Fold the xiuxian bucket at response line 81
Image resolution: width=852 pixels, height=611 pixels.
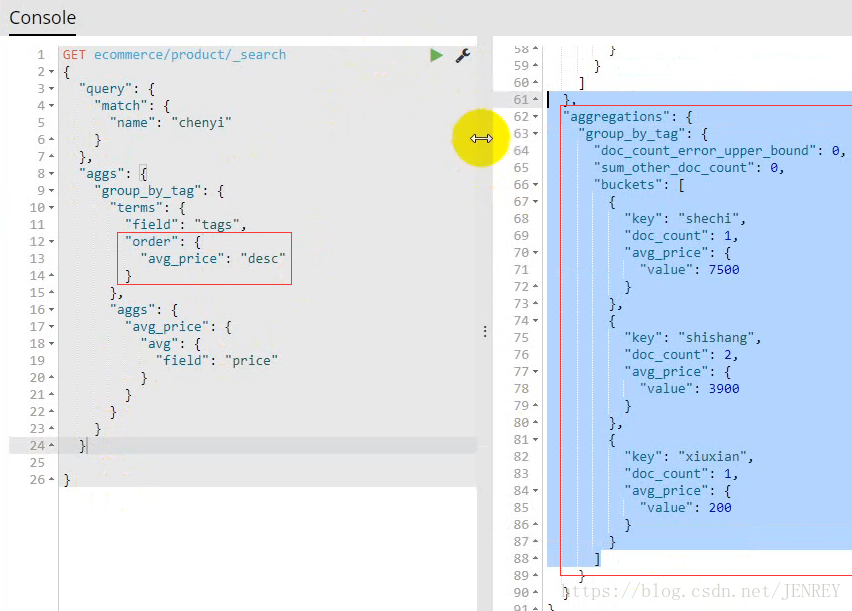point(536,439)
